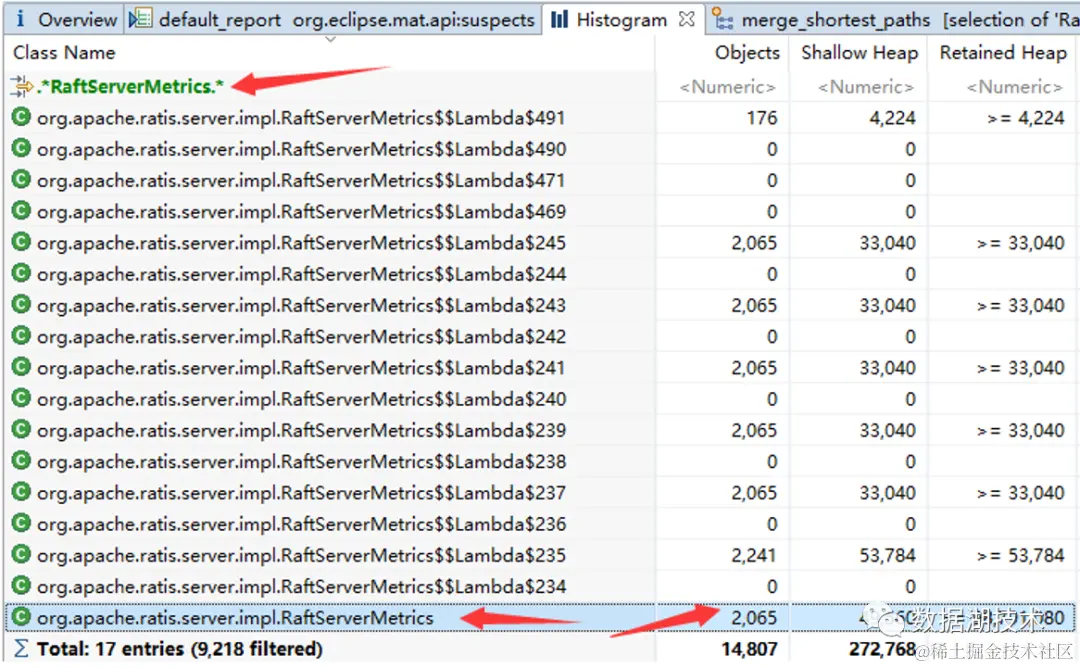
Task: Click the Total 17 entries summary
Action: (179, 649)
